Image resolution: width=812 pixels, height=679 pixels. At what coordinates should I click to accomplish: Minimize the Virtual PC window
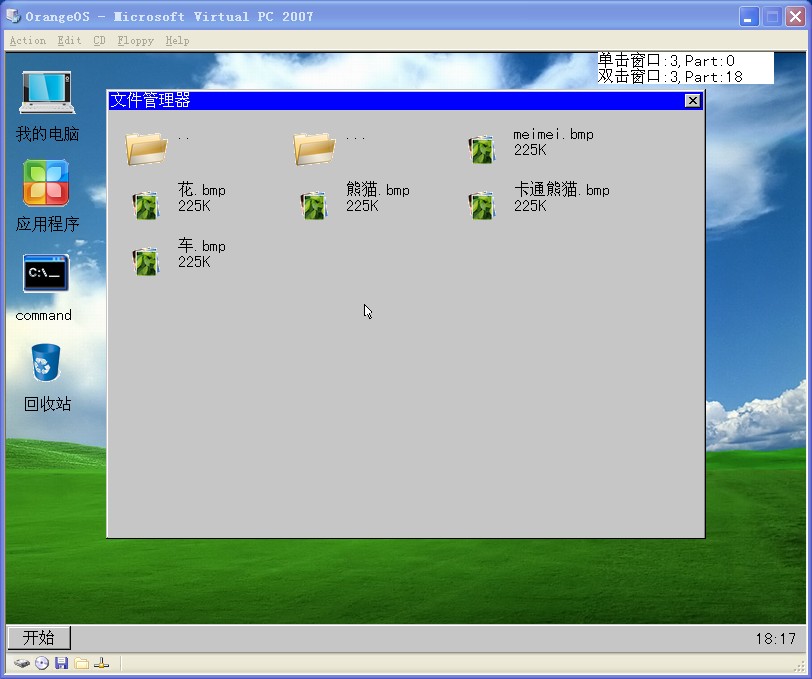(748, 17)
